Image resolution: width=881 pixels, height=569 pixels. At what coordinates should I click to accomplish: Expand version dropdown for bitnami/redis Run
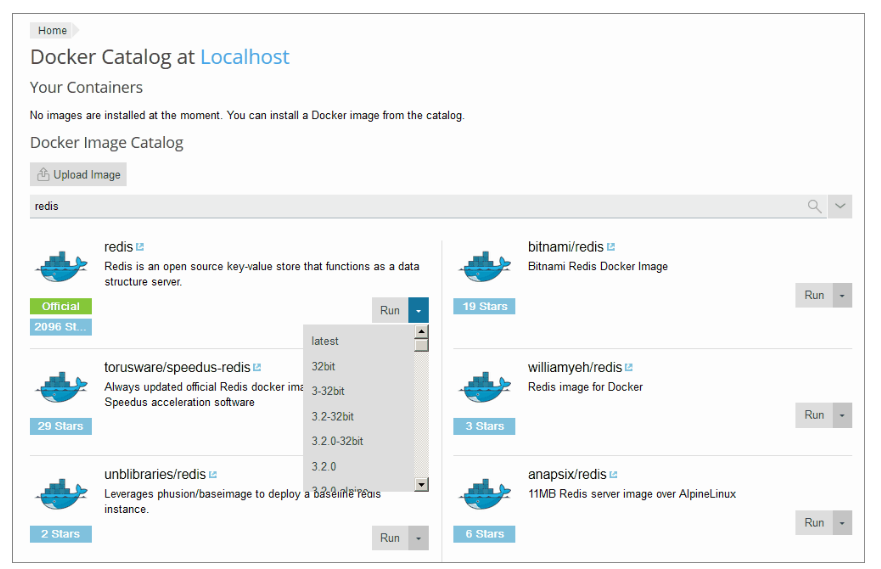point(843,296)
